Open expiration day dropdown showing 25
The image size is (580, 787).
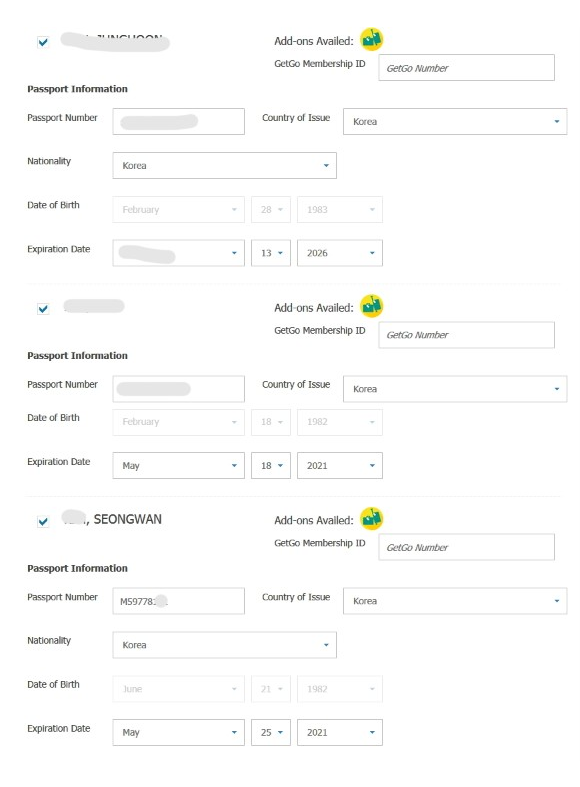pos(271,732)
